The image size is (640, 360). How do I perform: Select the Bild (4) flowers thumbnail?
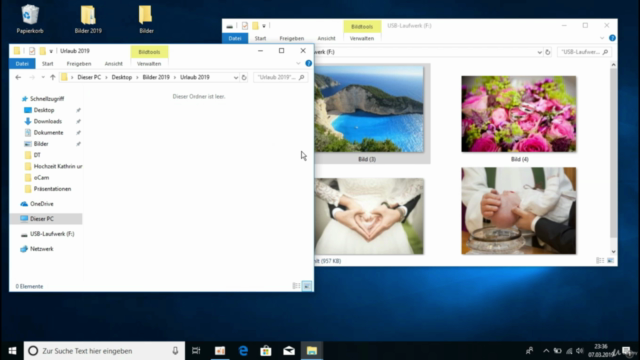519,114
